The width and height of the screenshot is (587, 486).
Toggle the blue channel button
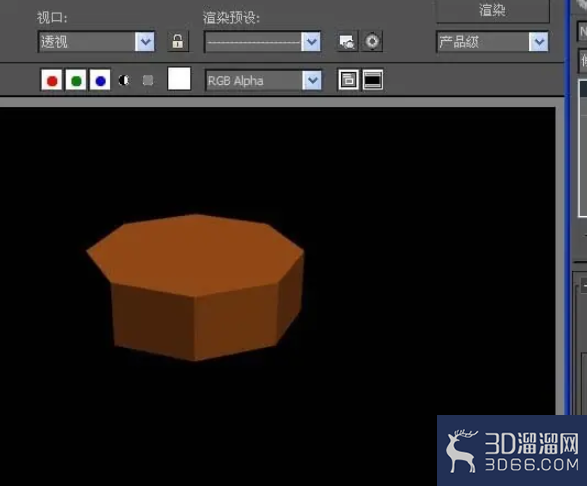100,80
